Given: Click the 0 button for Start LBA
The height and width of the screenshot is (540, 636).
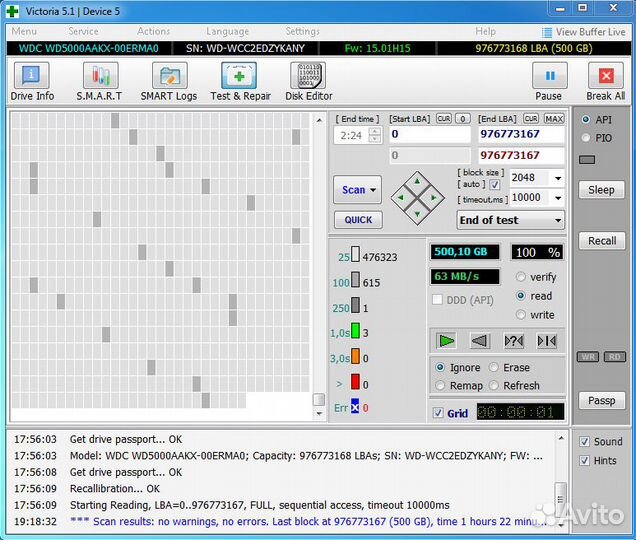Looking at the screenshot, I should click(x=463, y=118).
